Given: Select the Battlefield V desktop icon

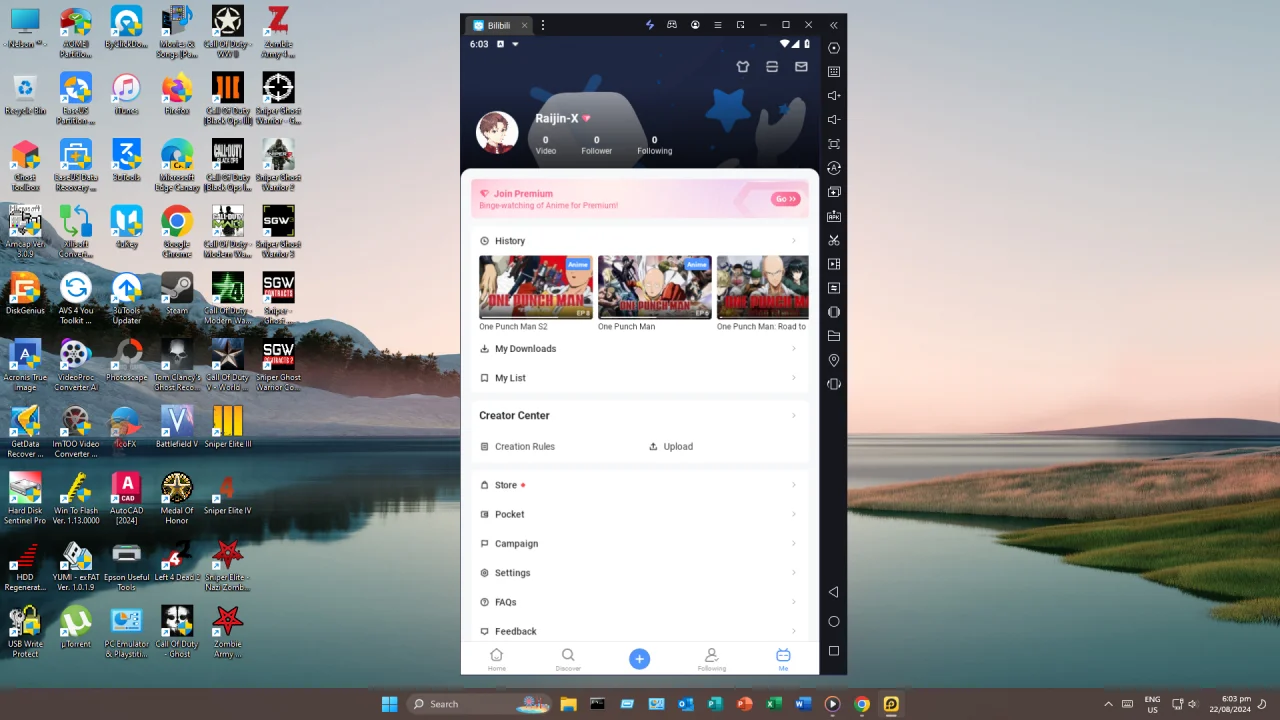Looking at the screenshot, I should click(x=177, y=428).
